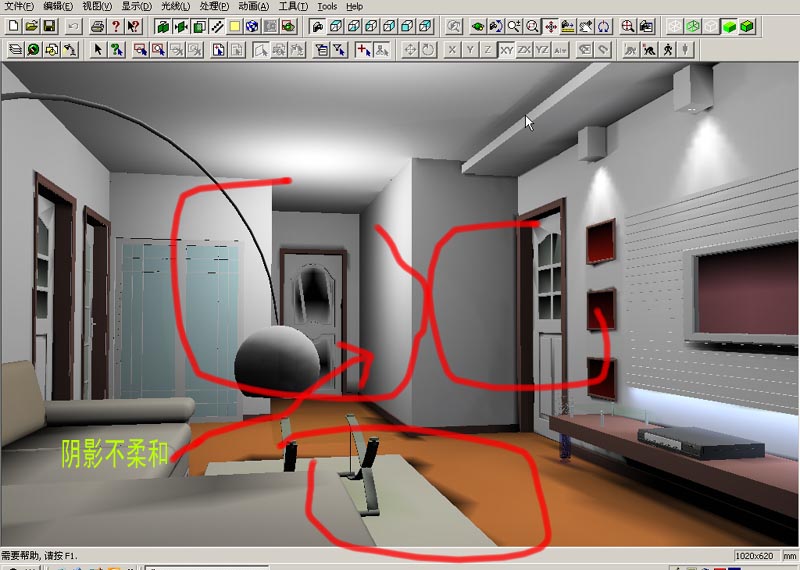Click the walking figure icon
This screenshot has width=800, height=570.
point(667,49)
